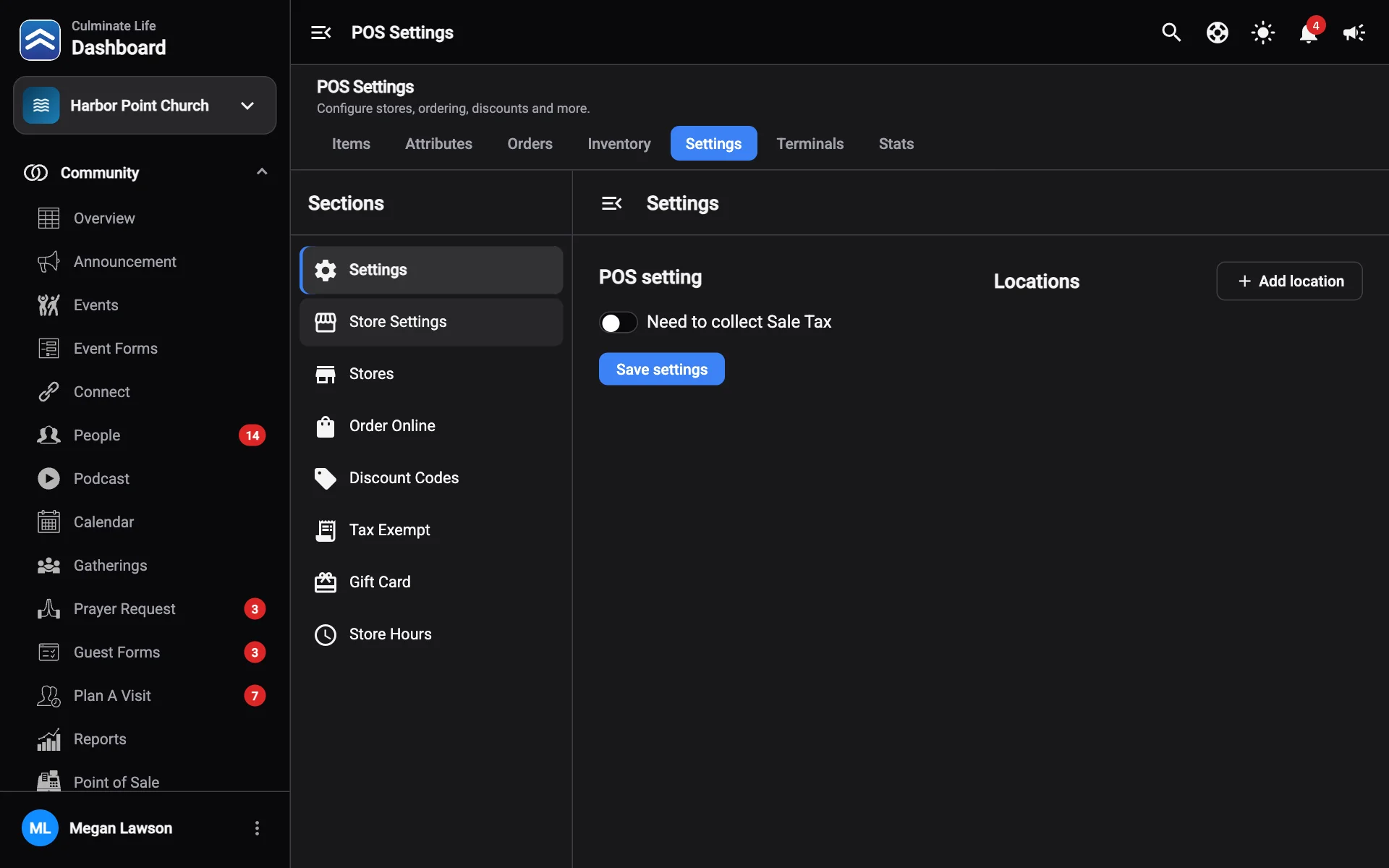Select the active Settings tab
The image size is (1389, 868).
click(713, 143)
